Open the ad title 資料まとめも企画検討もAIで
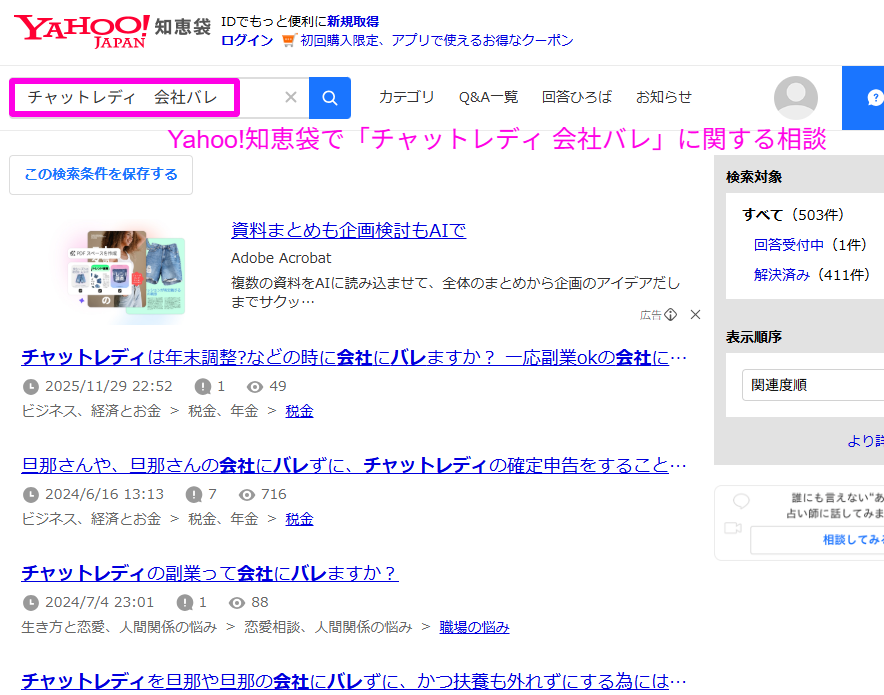 348,230
